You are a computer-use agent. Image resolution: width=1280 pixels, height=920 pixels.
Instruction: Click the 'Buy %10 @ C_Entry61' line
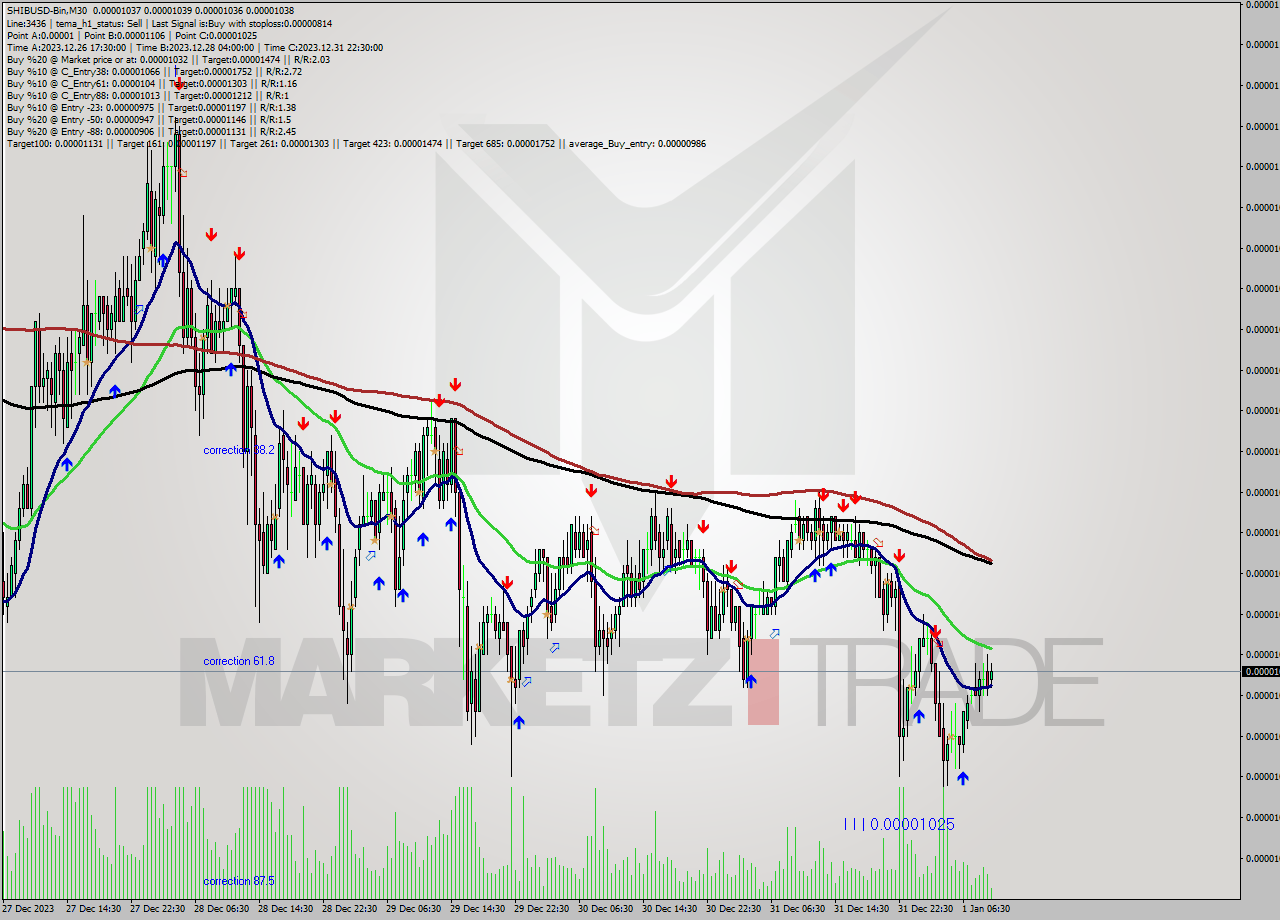(151, 83)
